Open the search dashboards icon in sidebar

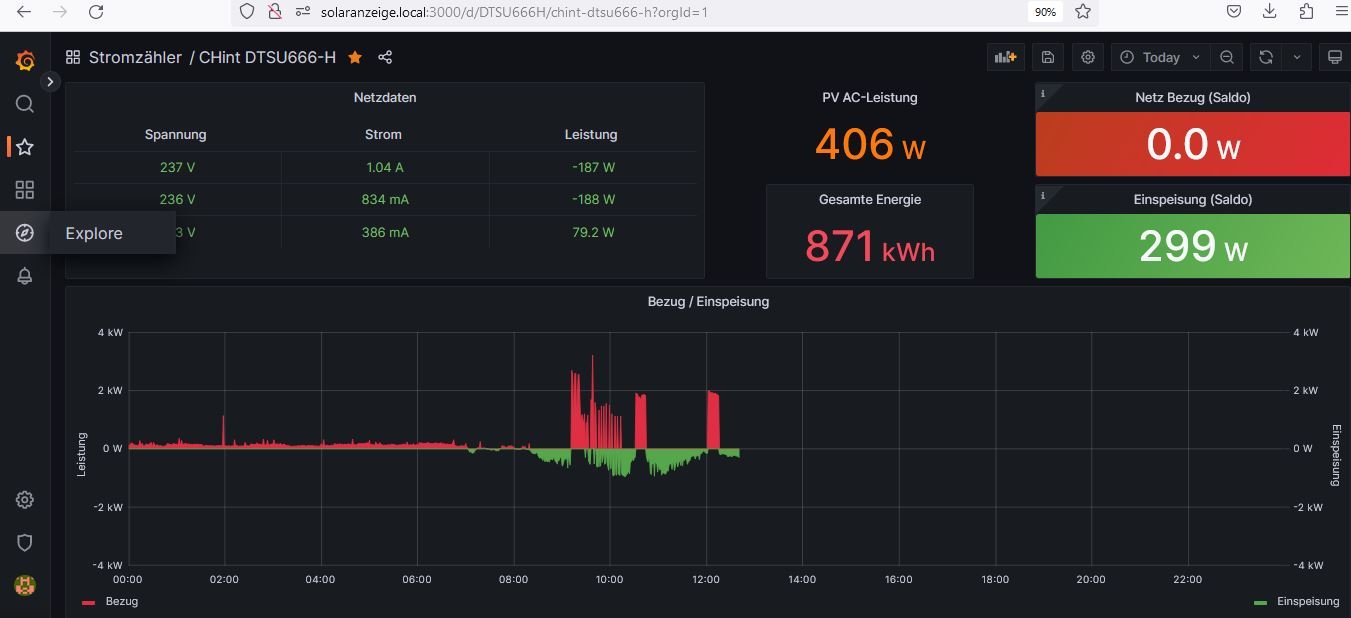point(25,104)
